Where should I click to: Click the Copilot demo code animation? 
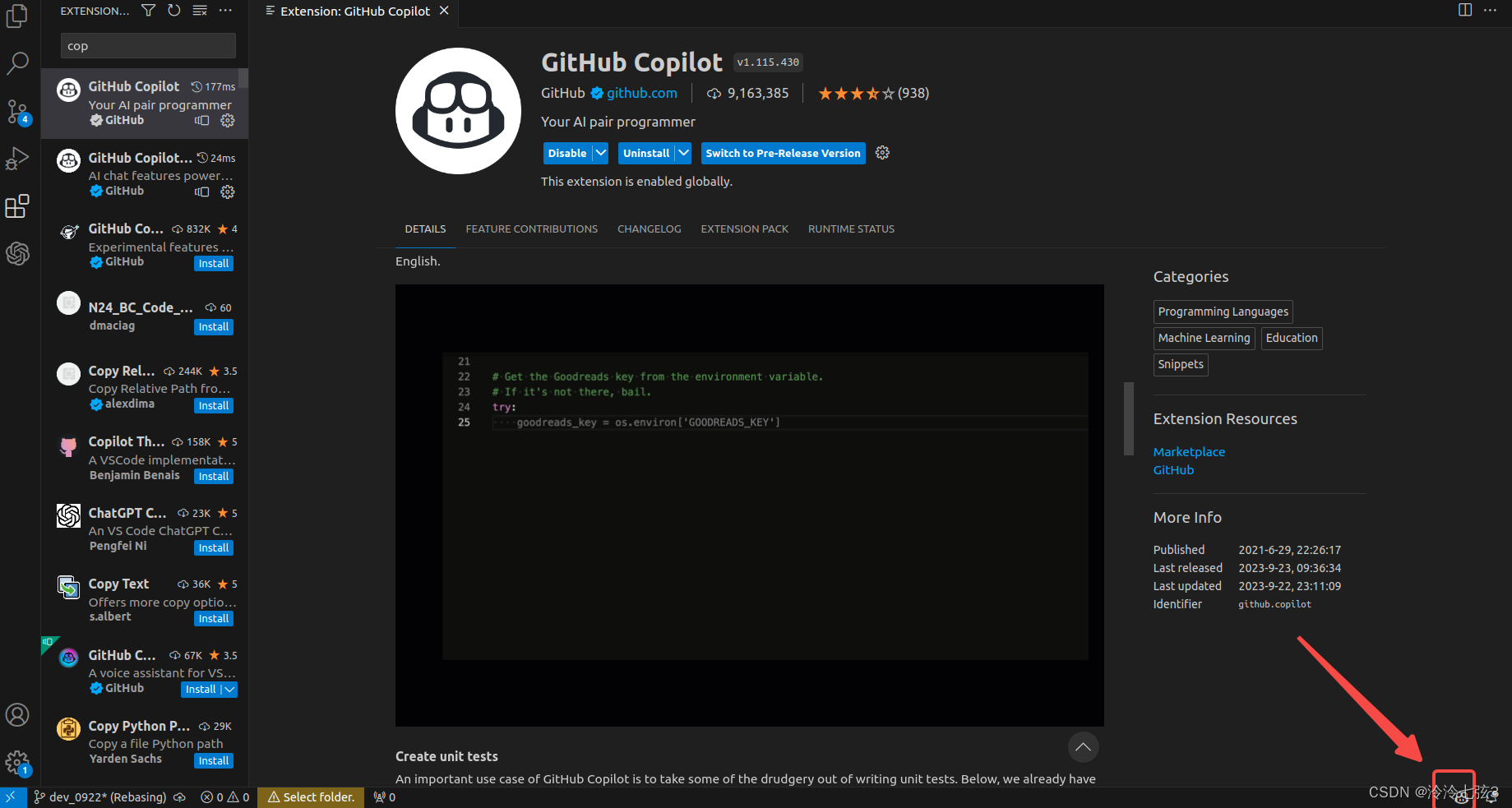tap(749, 506)
